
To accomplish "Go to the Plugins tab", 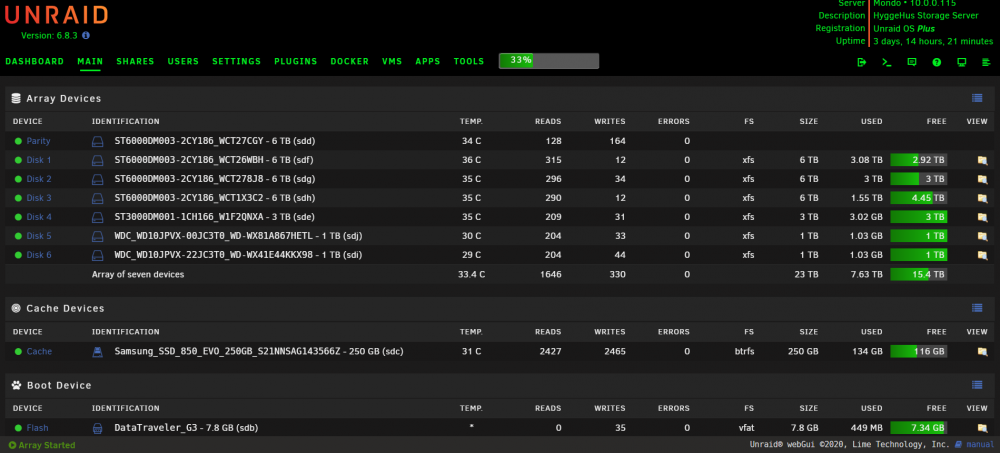I will 296,62.
